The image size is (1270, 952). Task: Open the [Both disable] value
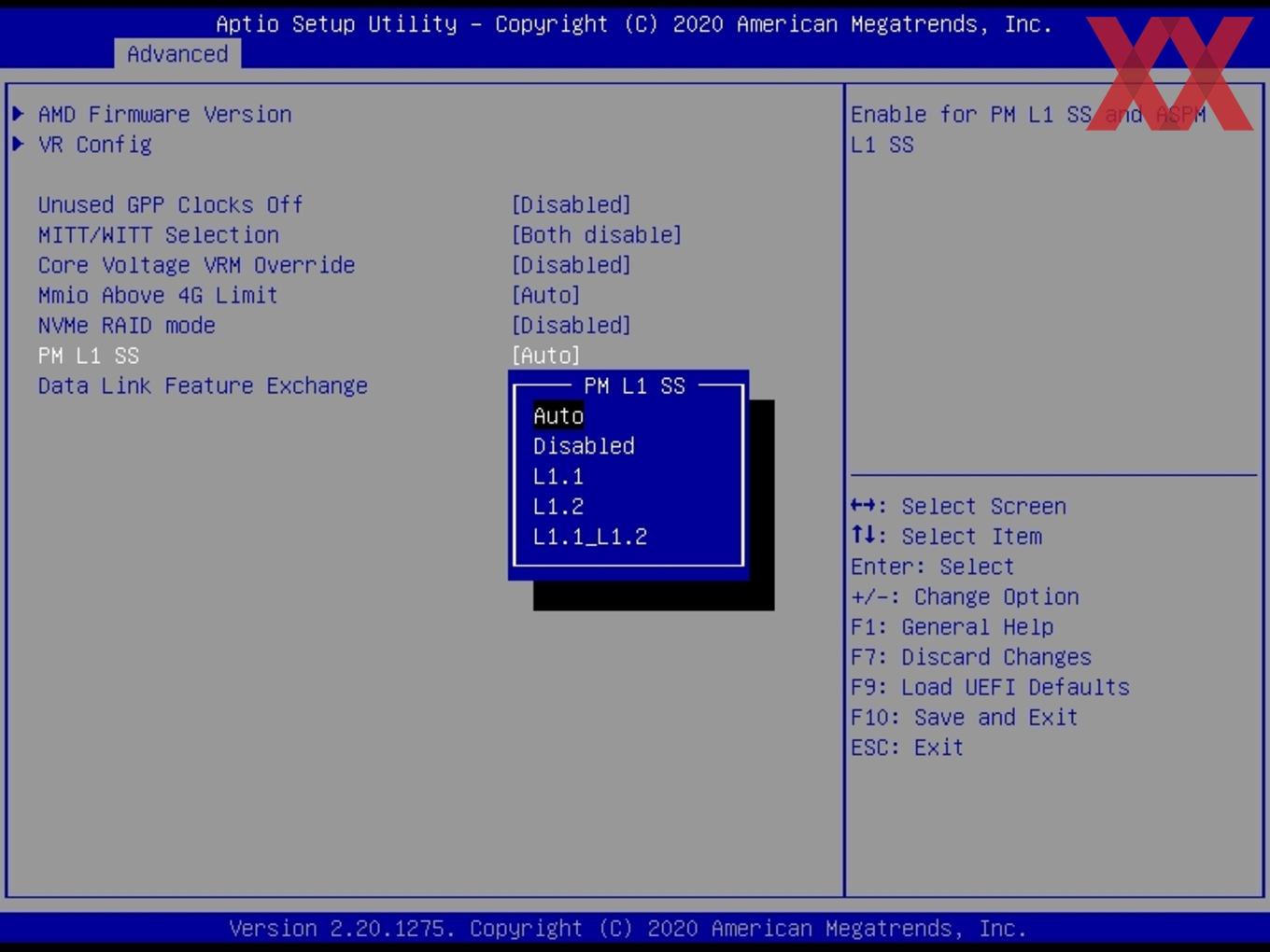[597, 234]
